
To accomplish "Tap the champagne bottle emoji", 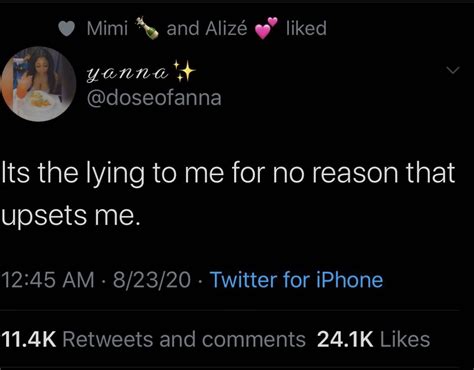I will pos(147,28).
